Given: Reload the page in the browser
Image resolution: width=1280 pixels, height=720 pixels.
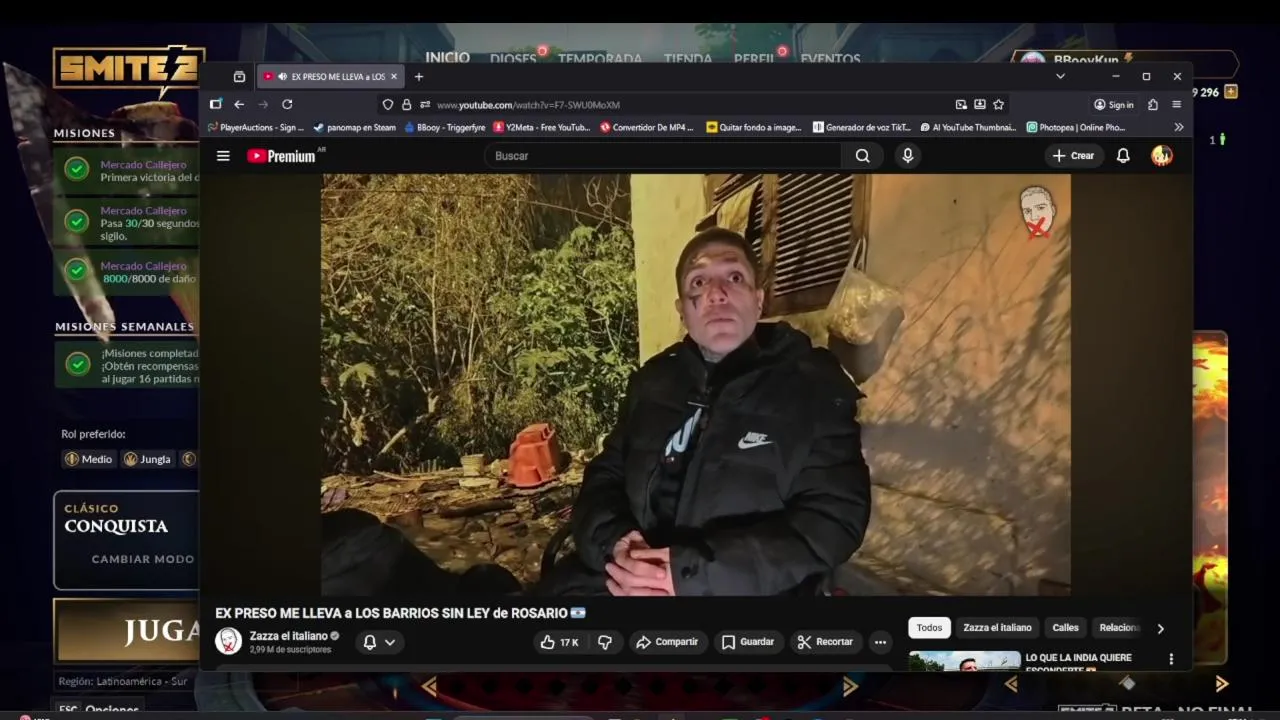Looking at the screenshot, I should point(287,104).
